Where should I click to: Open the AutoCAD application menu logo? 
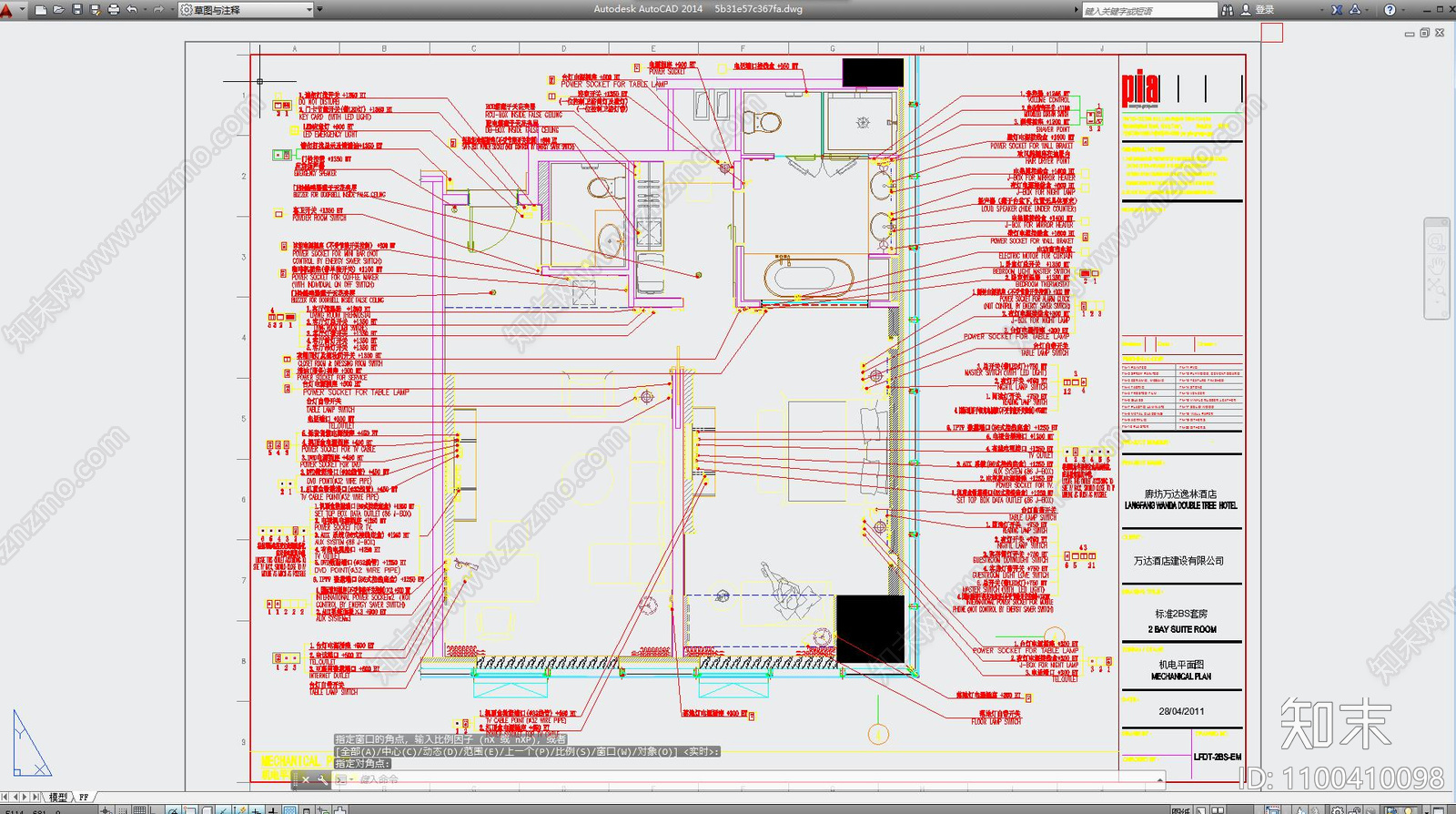(7, 10)
